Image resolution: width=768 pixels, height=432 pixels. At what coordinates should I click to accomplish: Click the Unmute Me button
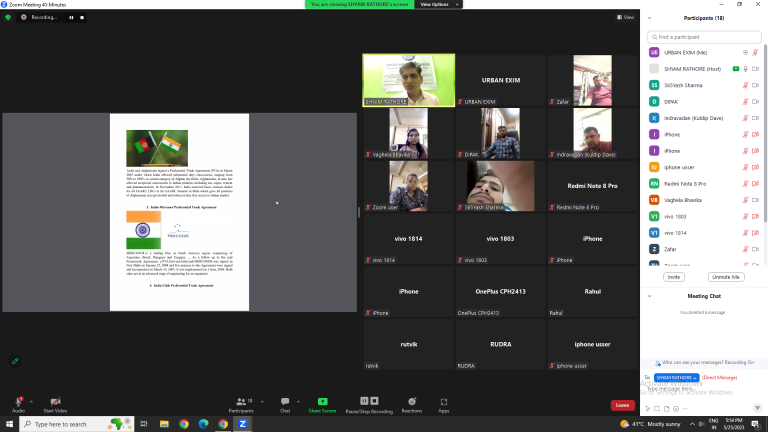point(724,276)
